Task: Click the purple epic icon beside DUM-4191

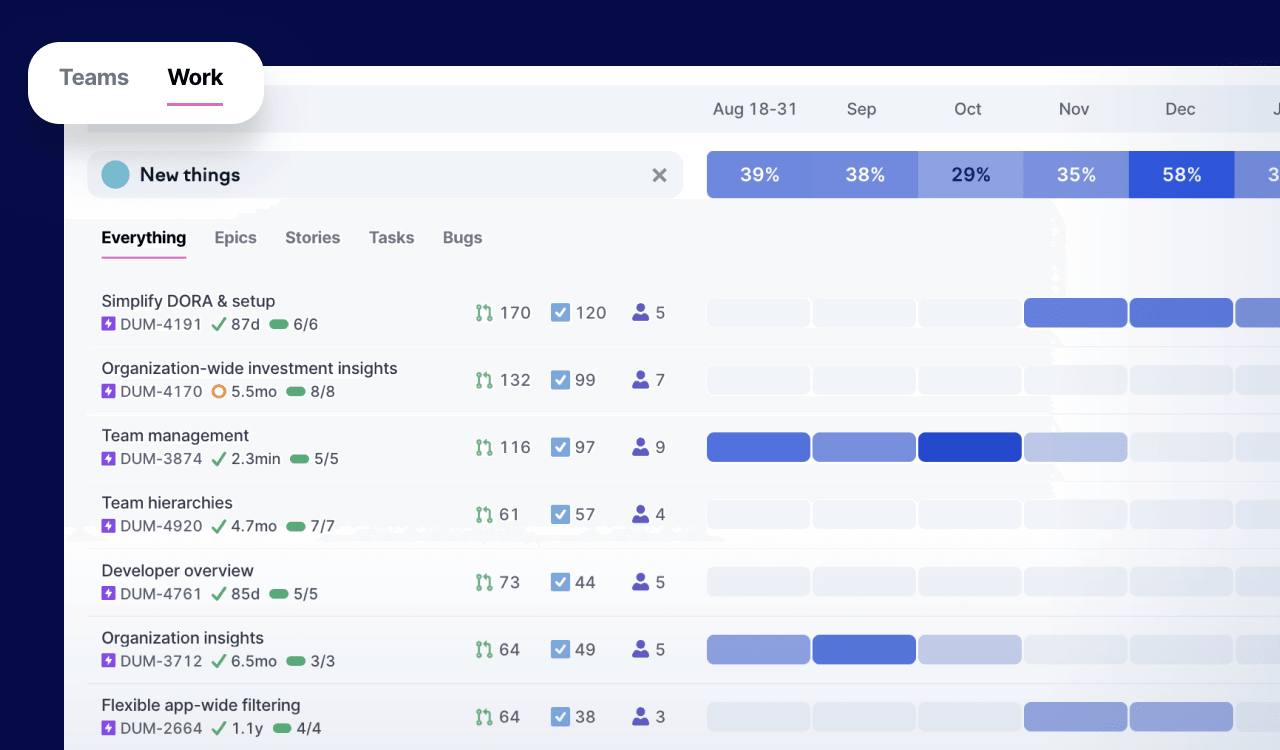Action: (x=109, y=324)
